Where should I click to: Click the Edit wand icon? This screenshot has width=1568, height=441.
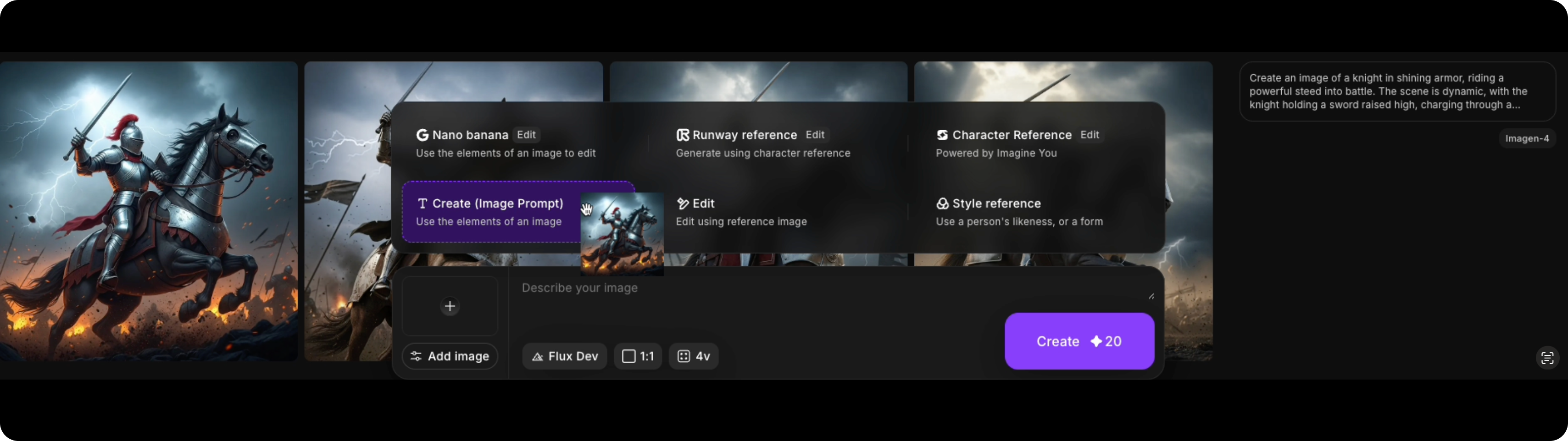(x=682, y=204)
